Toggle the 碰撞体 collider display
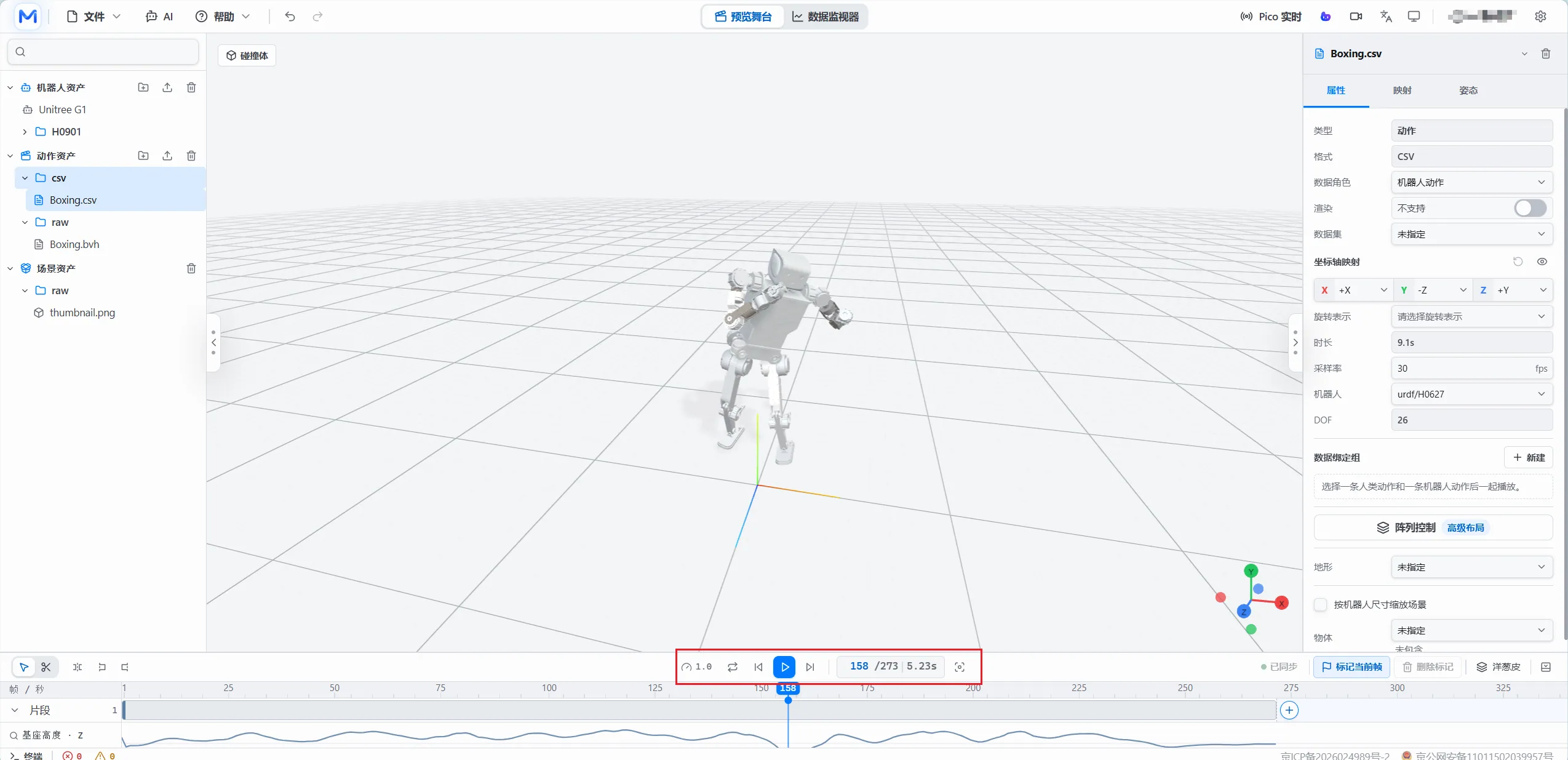This screenshot has width=1568, height=760. [247, 55]
